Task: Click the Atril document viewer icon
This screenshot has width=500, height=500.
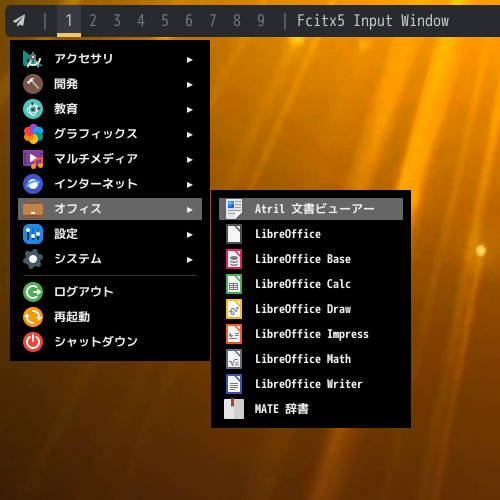Action: pos(234,209)
